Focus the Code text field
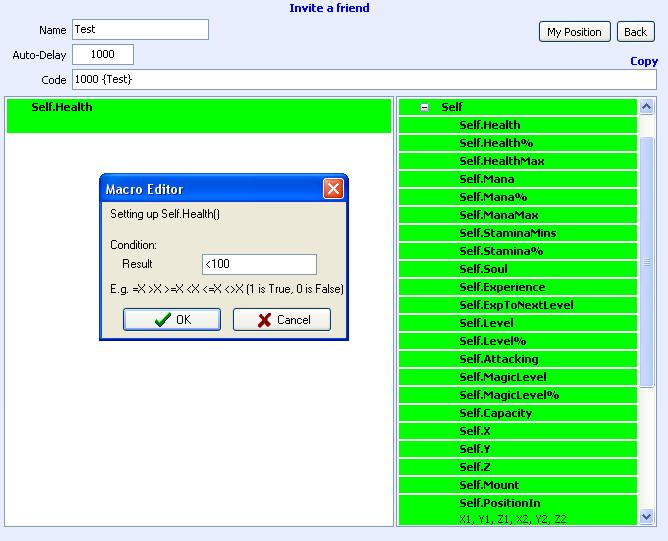This screenshot has width=668, height=541. pos(364,79)
